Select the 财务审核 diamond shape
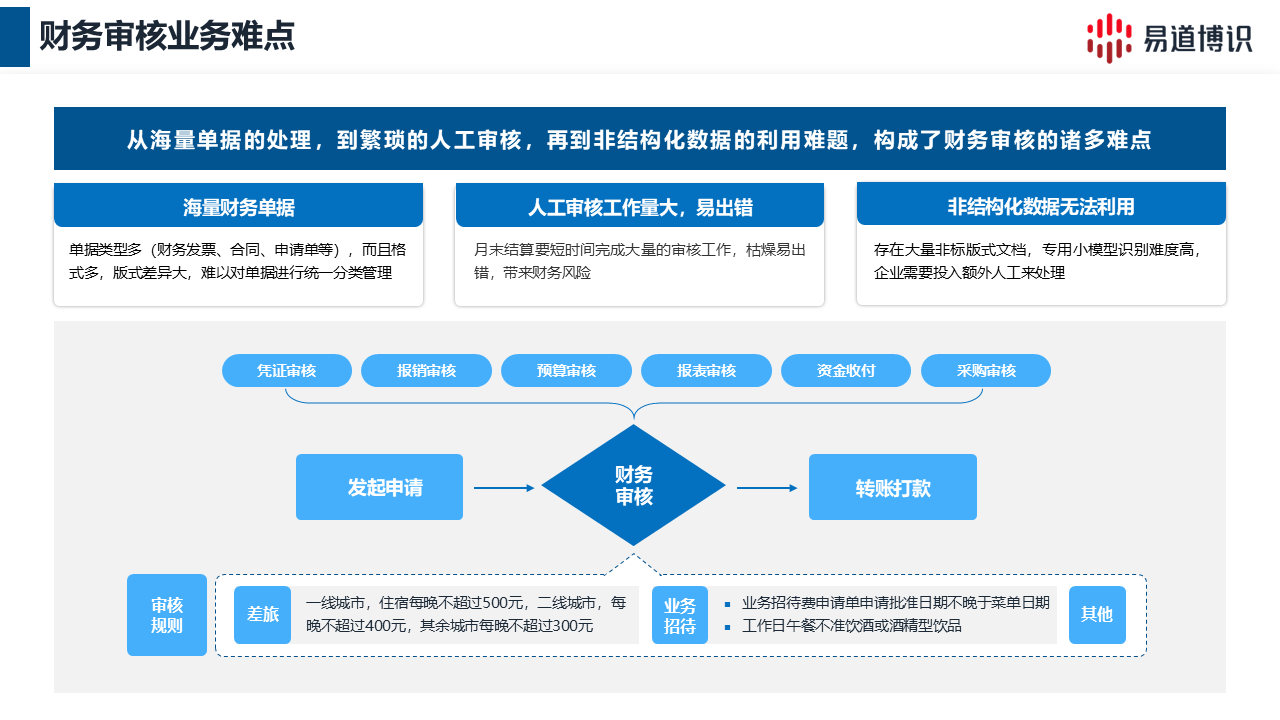Screen dimensions: 1280x720 [634, 486]
